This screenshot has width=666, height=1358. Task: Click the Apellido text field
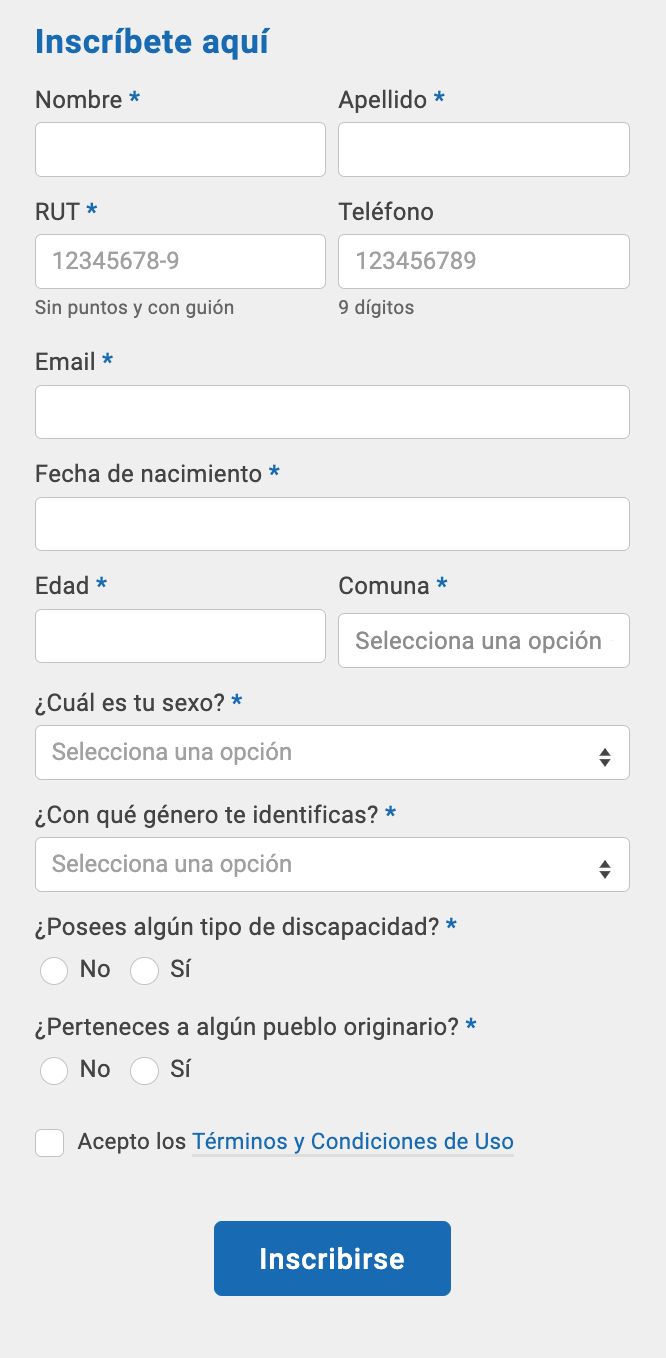(x=484, y=150)
